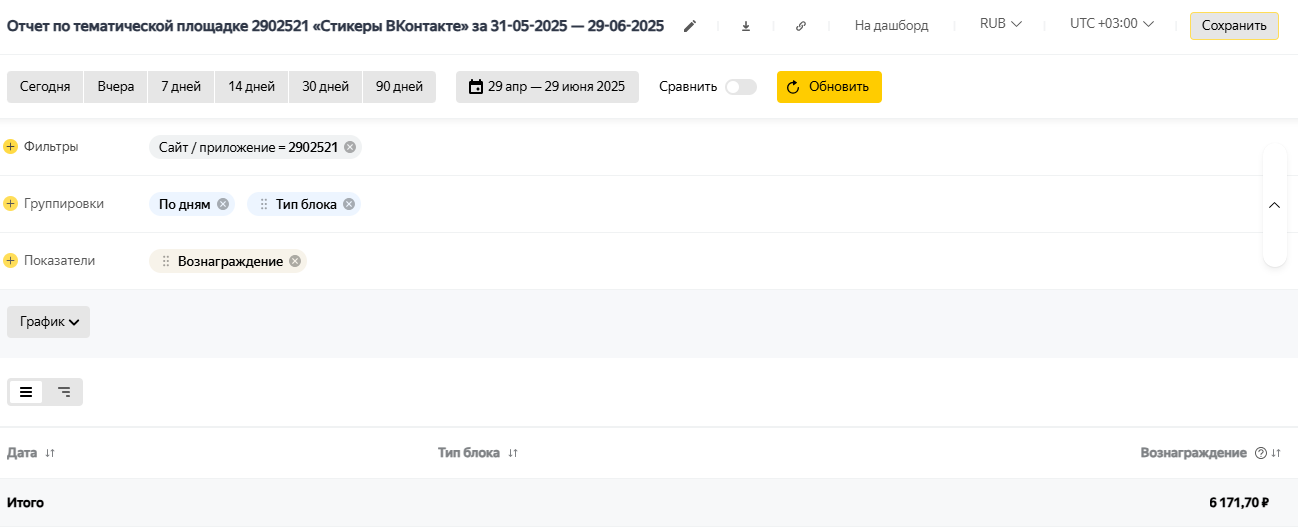Viewport: 1298px width, 531px height.
Task: Open the UTC +03:00 timezone dropdown
Action: click(x=1111, y=24)
